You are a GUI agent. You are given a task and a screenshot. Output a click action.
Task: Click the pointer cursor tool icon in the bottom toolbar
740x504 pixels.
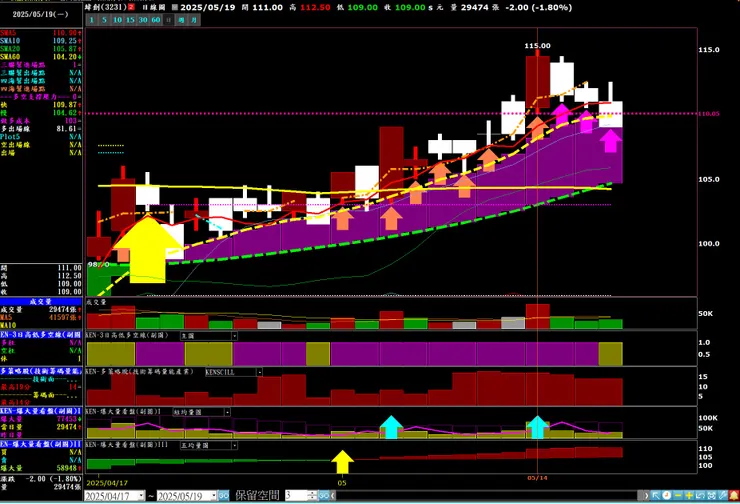[x=655, y=496]
